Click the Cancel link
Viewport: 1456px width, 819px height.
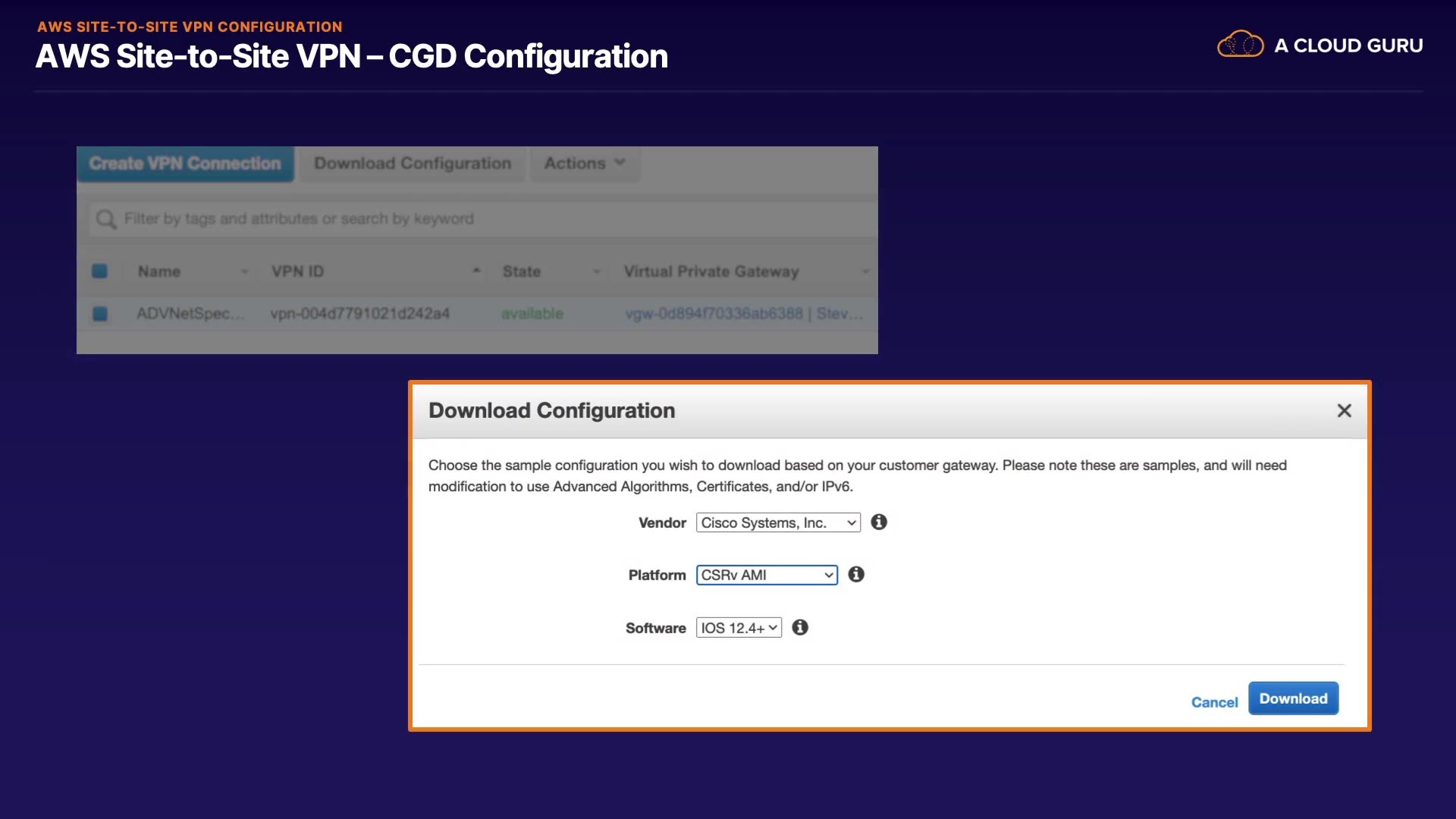pos(1214,702)
